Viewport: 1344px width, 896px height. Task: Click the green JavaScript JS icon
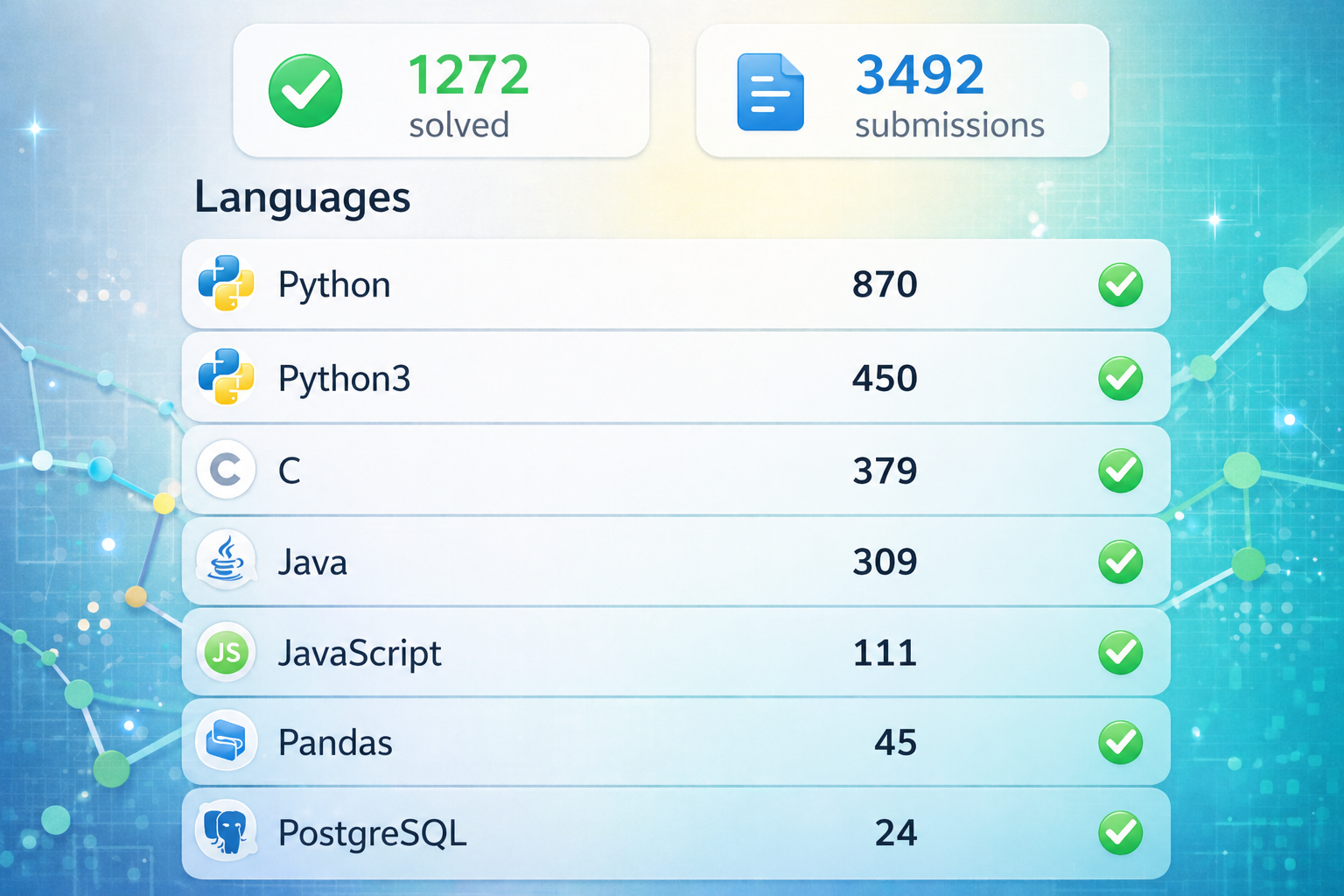point(226,652)
